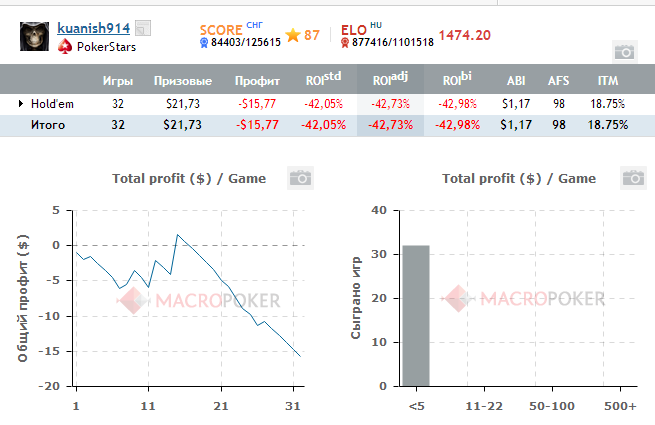Click the gold star rating icon
The image size is (655, 425).
pos(293,35)
